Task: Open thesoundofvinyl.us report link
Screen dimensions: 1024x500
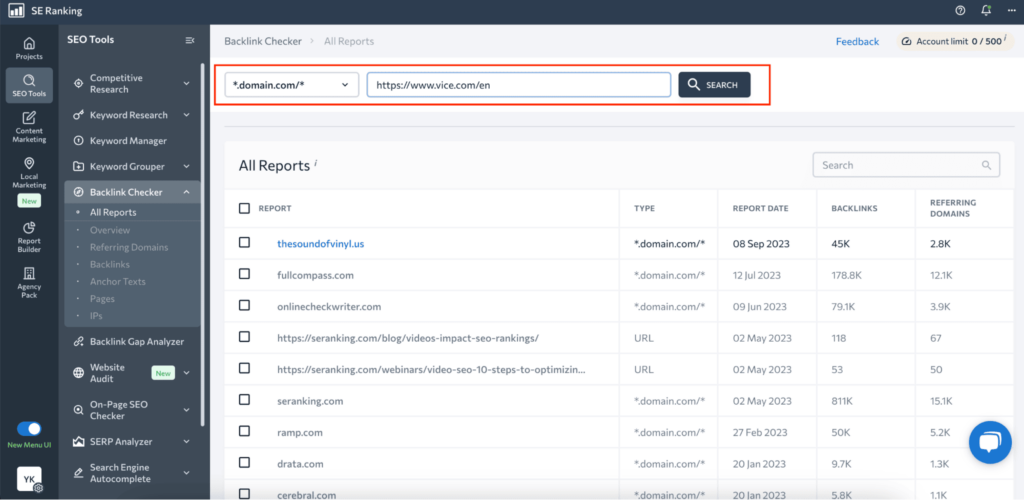Action: tap(321, 243)
